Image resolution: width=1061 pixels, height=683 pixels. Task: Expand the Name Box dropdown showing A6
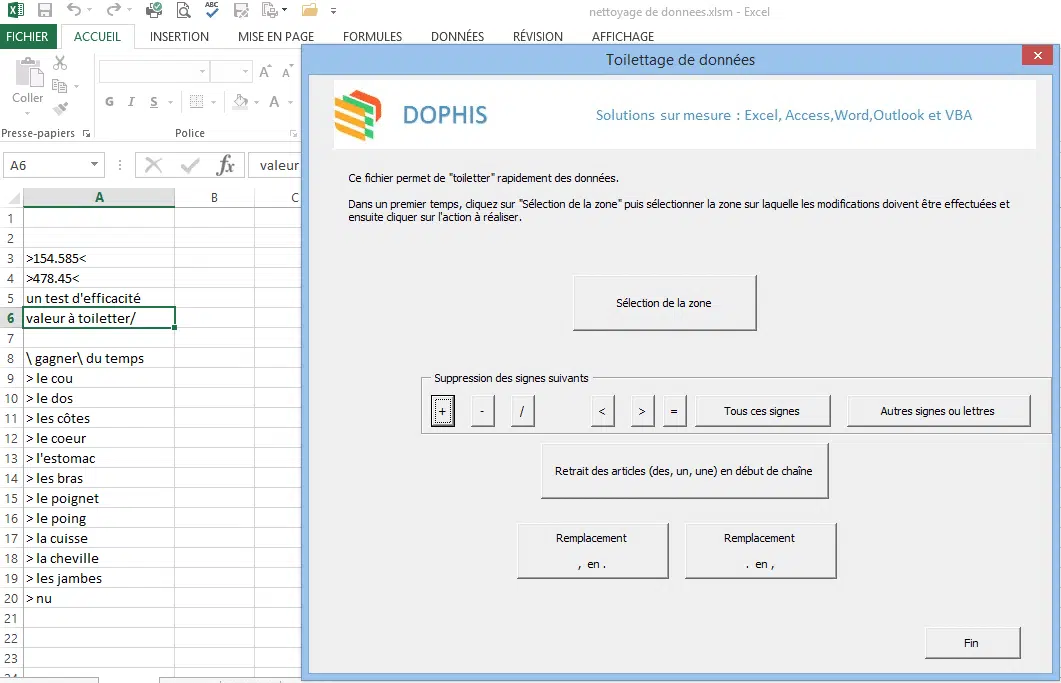(95, 166)
